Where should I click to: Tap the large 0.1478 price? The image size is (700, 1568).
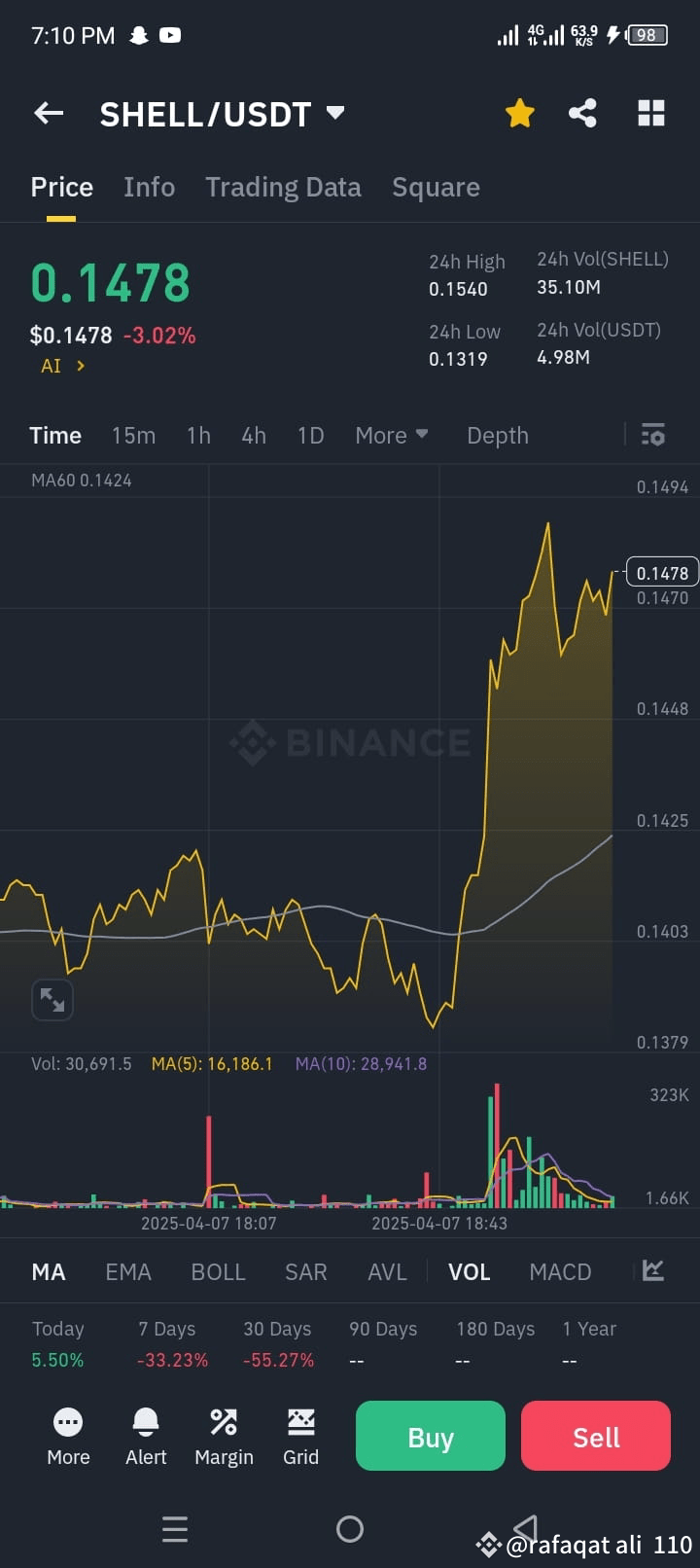pos(111,283)
